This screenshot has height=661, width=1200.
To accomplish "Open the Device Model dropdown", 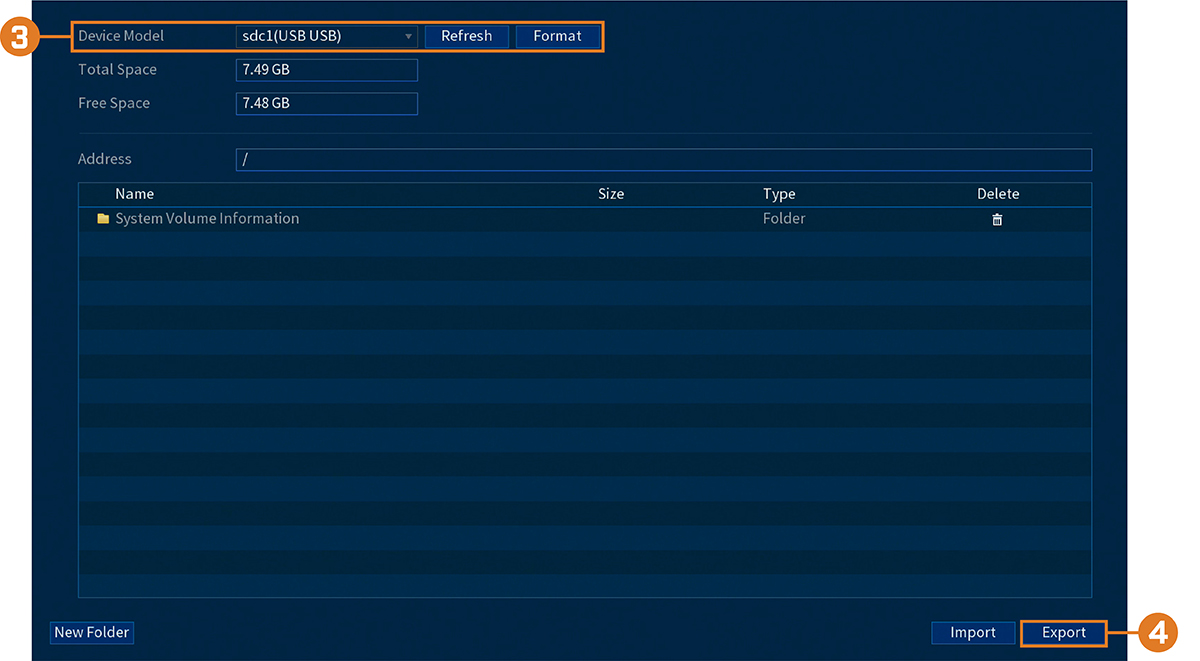I will point(327,36).
